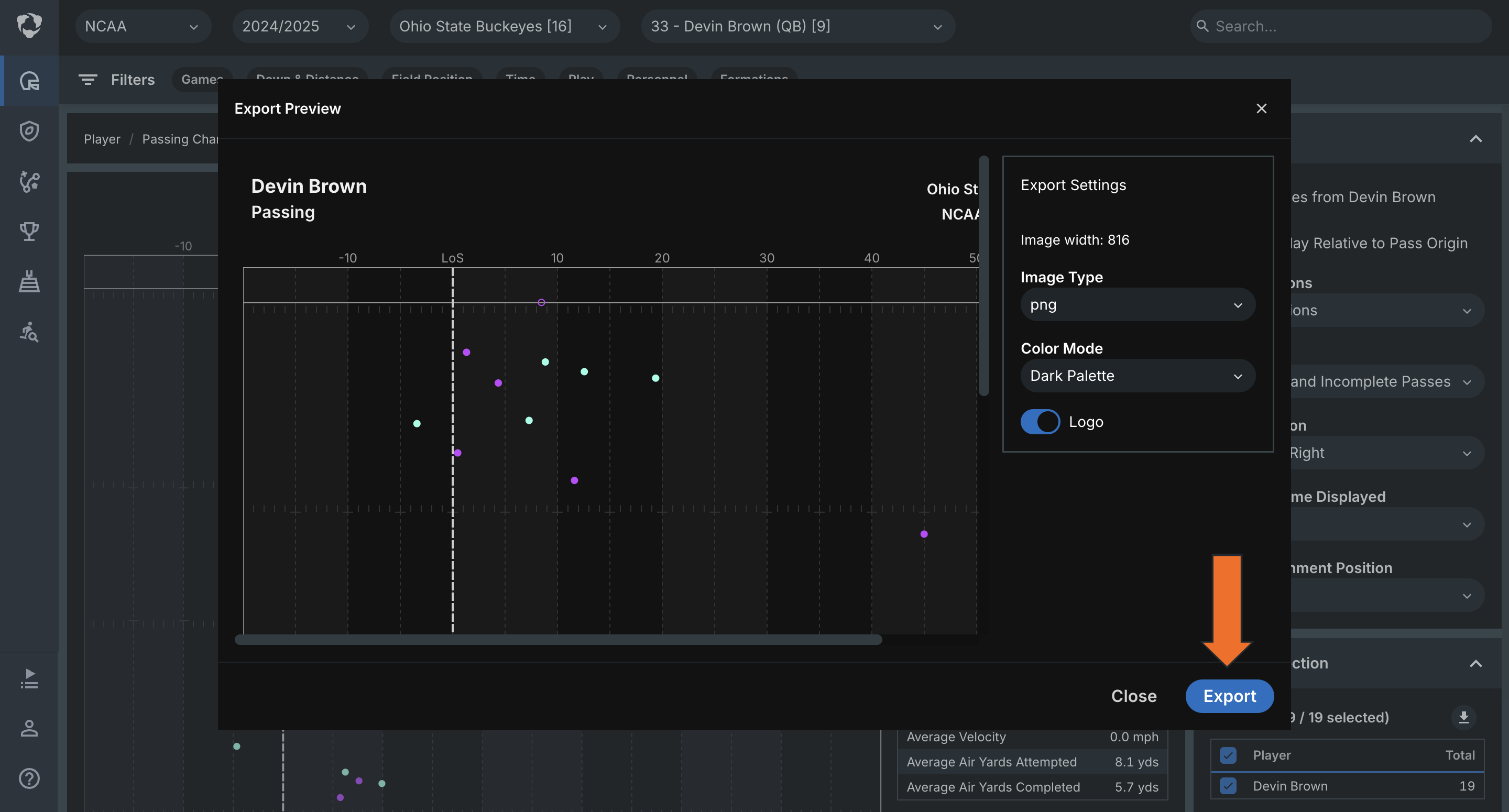Open the team shield sidebar icon
Screen dimensions: 1509x812
pyautogui.click(x=29, y=130)
